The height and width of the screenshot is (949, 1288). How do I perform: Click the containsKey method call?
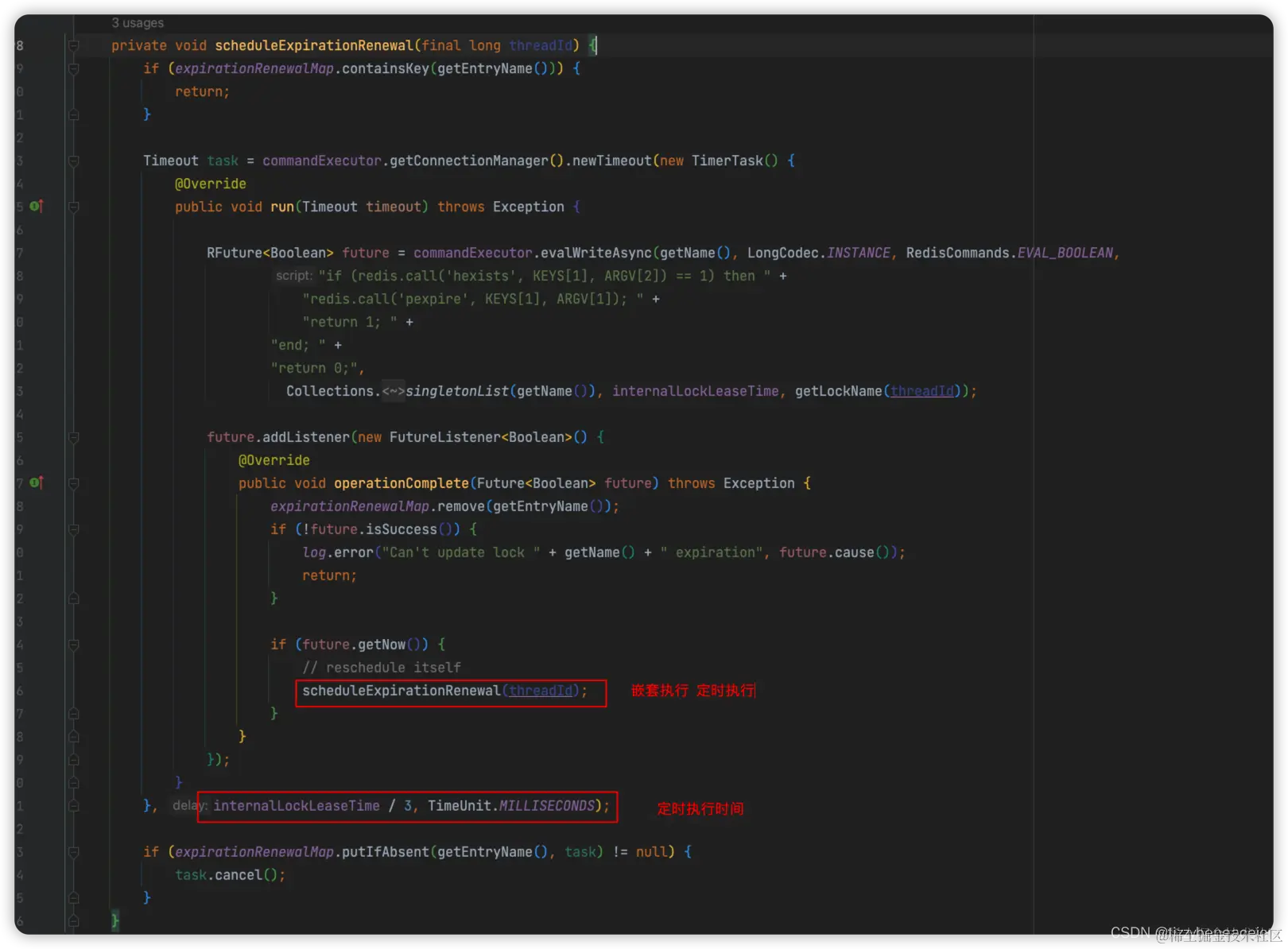[386, 68]
